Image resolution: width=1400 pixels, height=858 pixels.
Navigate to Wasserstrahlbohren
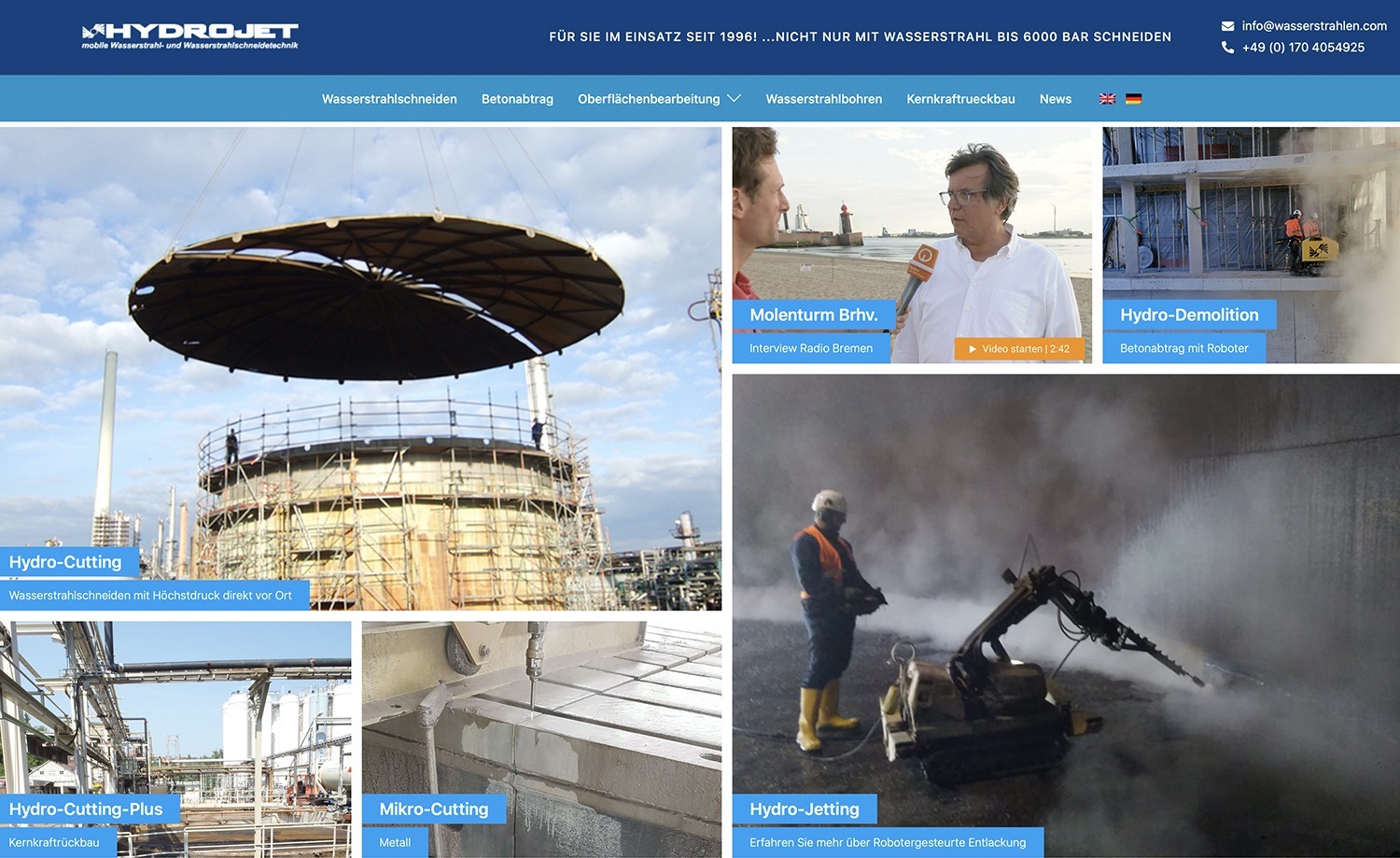tap(823, 99)
